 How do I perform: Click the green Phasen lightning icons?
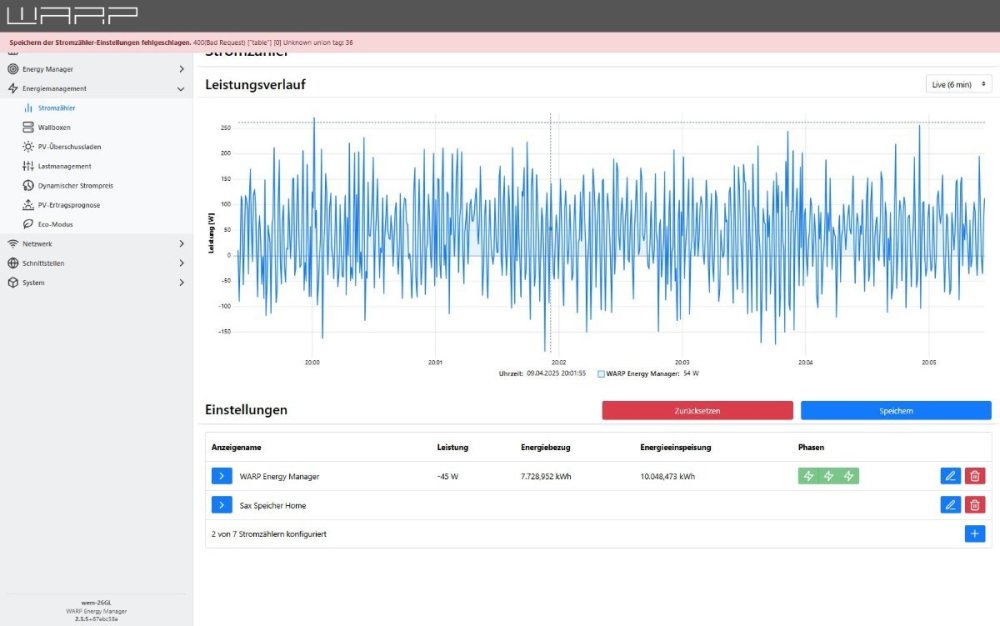(828, 476)
